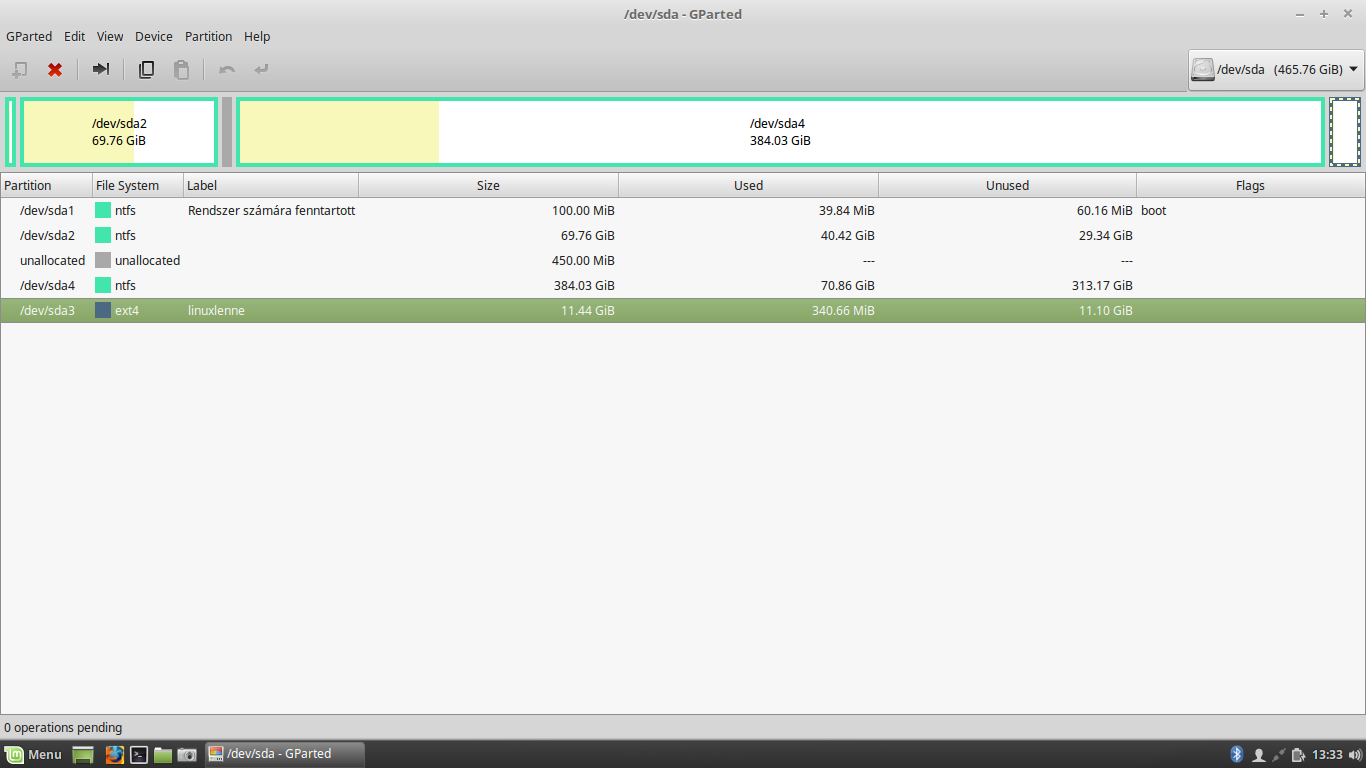Click the Paste partition toolbar icon
This screenshot has height=768, width=1366.
click(x=181, y=69)
